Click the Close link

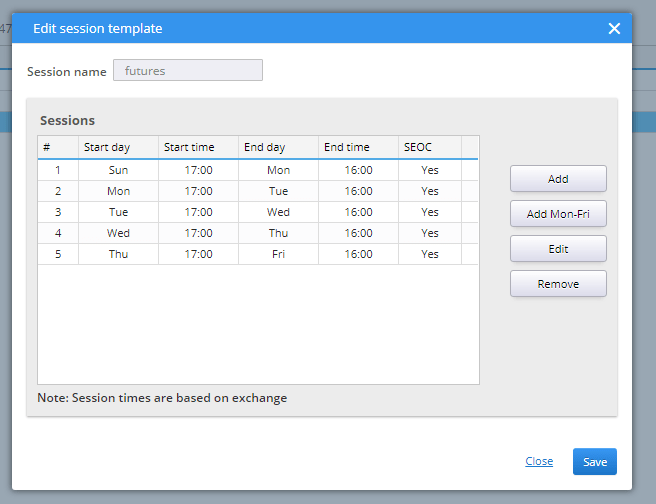539,461
